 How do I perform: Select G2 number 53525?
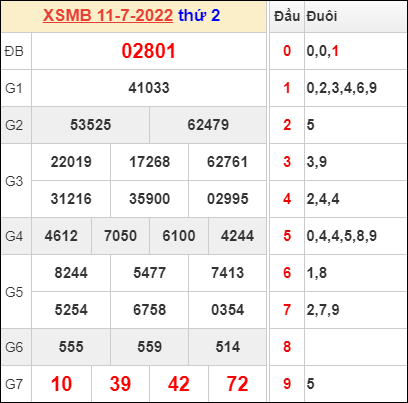coord(91,125)
